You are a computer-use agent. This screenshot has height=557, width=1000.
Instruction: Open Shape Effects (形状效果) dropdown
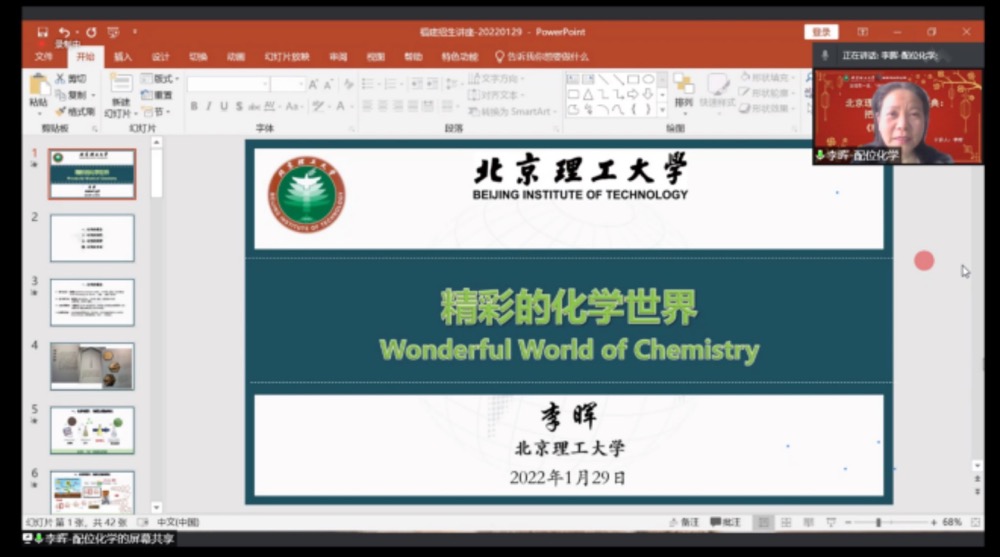(768, 108)
